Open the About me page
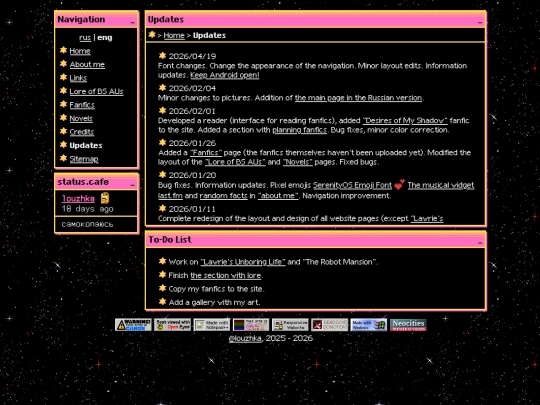The width and height of the screenshot is (540, 405). tap(87, 64)
